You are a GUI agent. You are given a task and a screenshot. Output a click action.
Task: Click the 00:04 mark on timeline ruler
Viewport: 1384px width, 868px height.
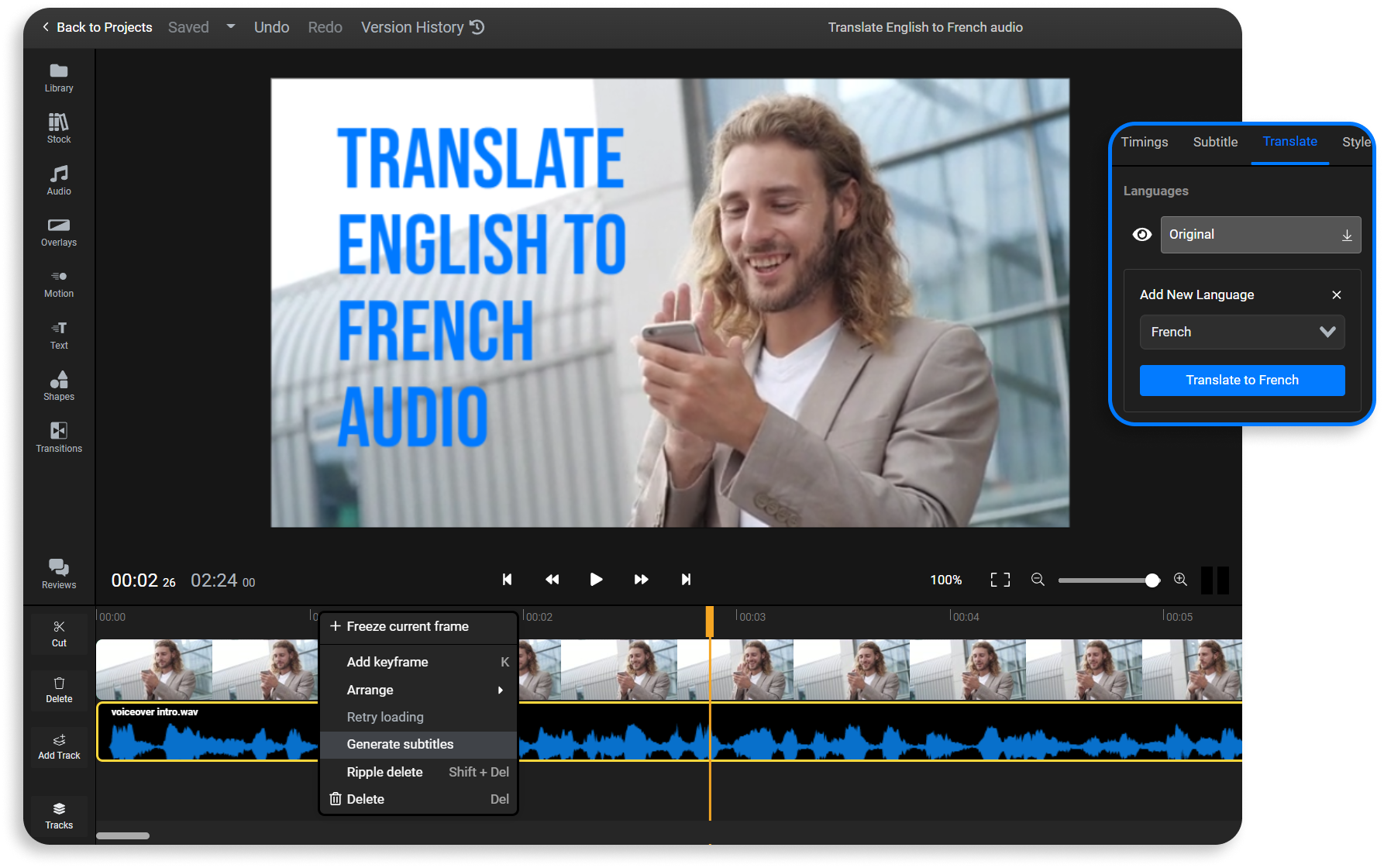[x=965, y=617]
